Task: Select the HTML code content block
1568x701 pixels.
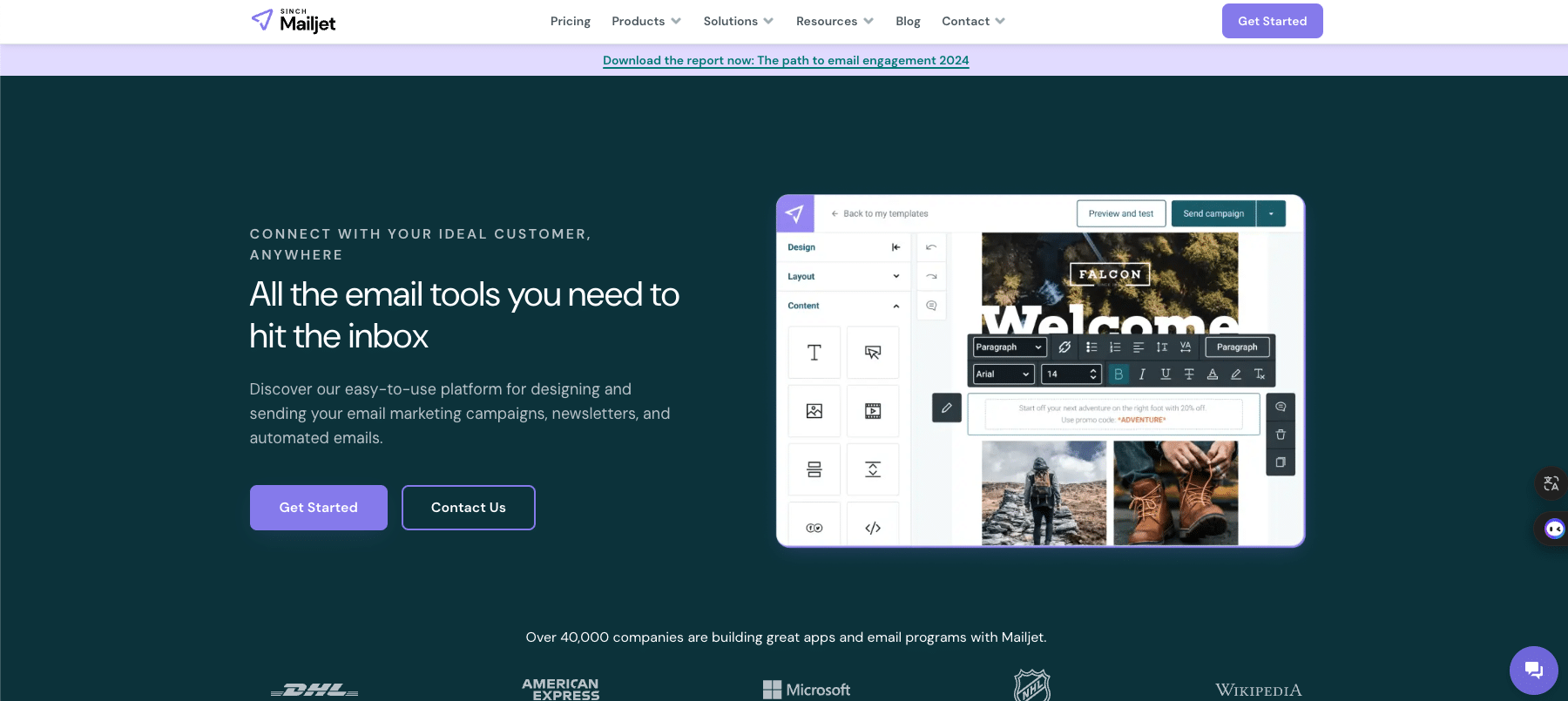Action: (x=873, y=528)
